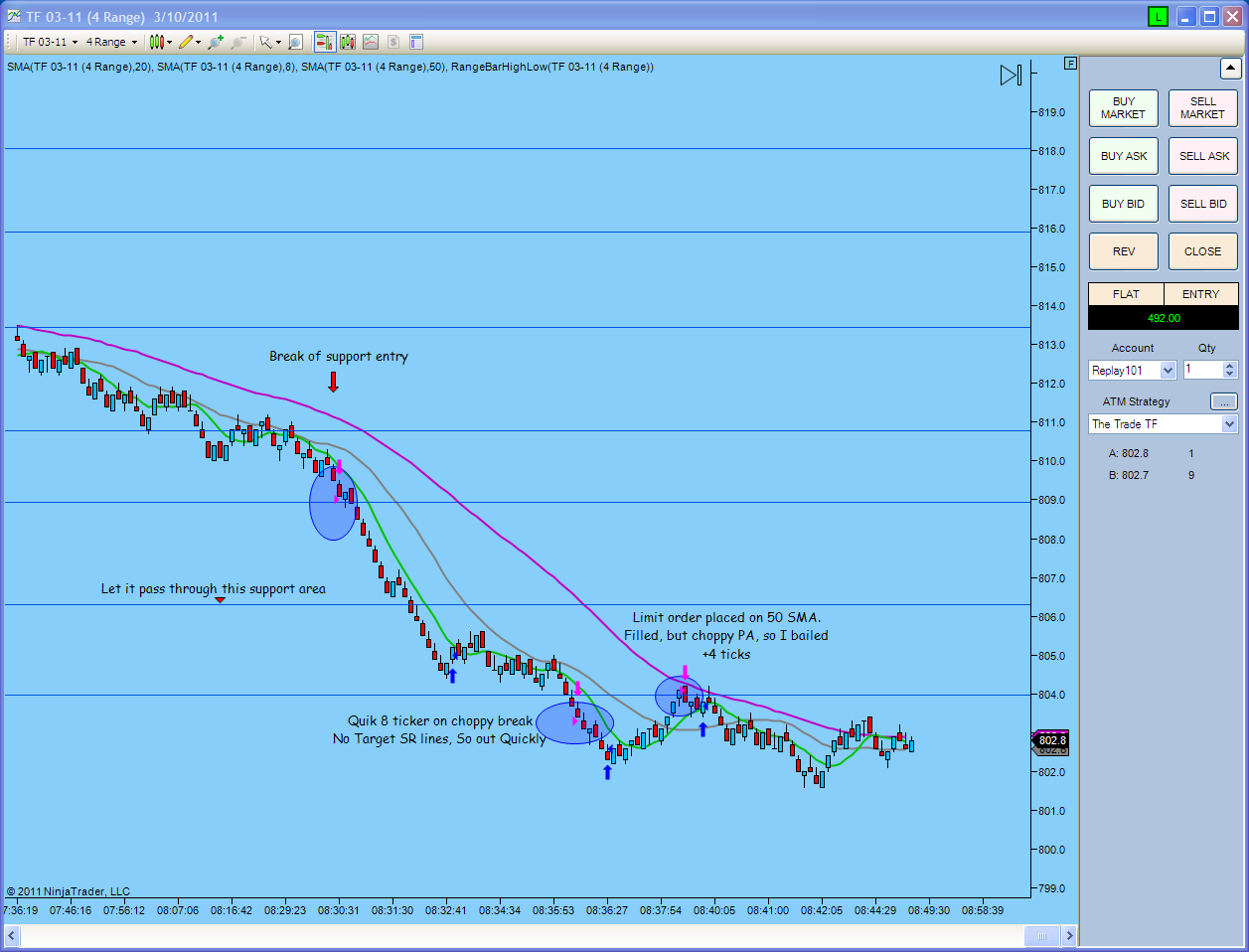This screenshot has width=1249, height=952.
Task: Click the REV reverse position button
Action: coord(1124,251)
